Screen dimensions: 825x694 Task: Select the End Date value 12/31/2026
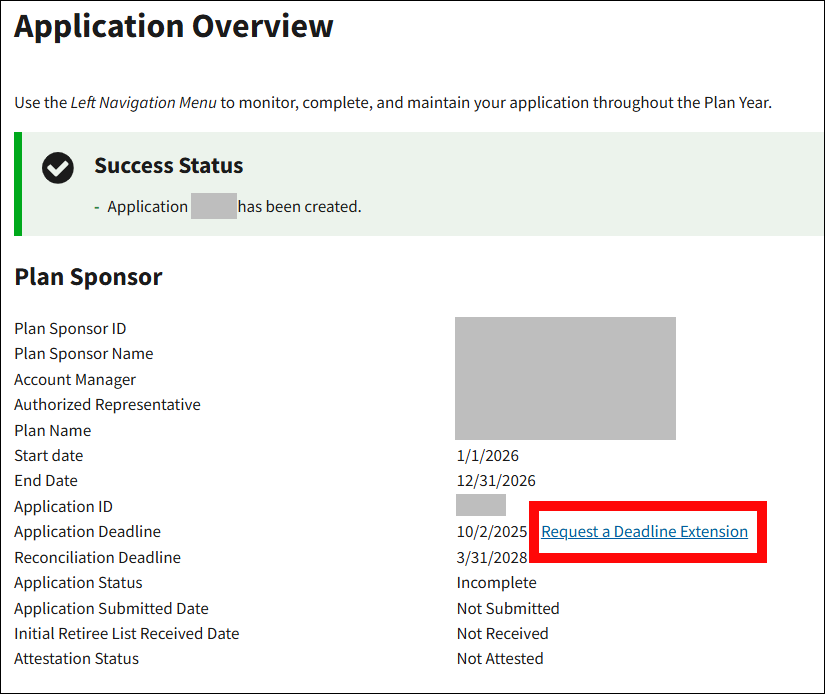point(496,481)
